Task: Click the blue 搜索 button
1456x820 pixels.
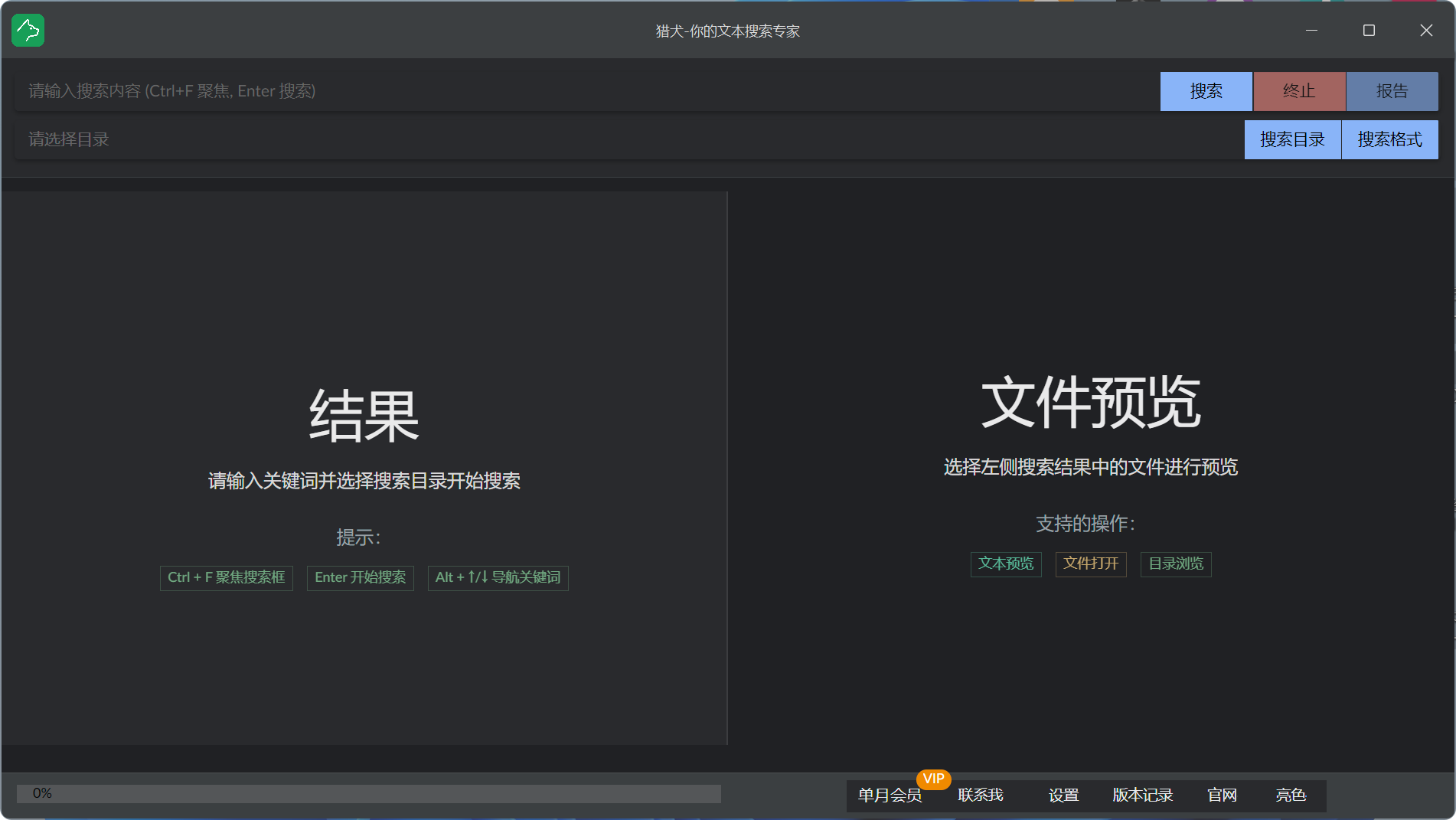Action: [1206, 92]
